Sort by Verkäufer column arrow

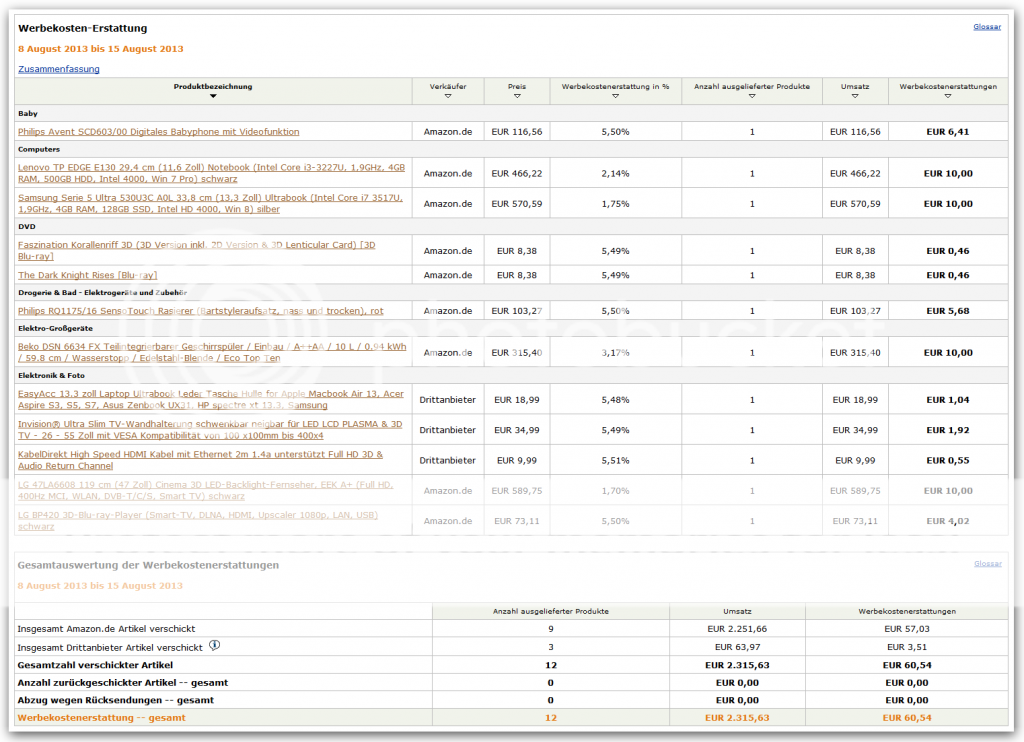click(x=447, y=96)
